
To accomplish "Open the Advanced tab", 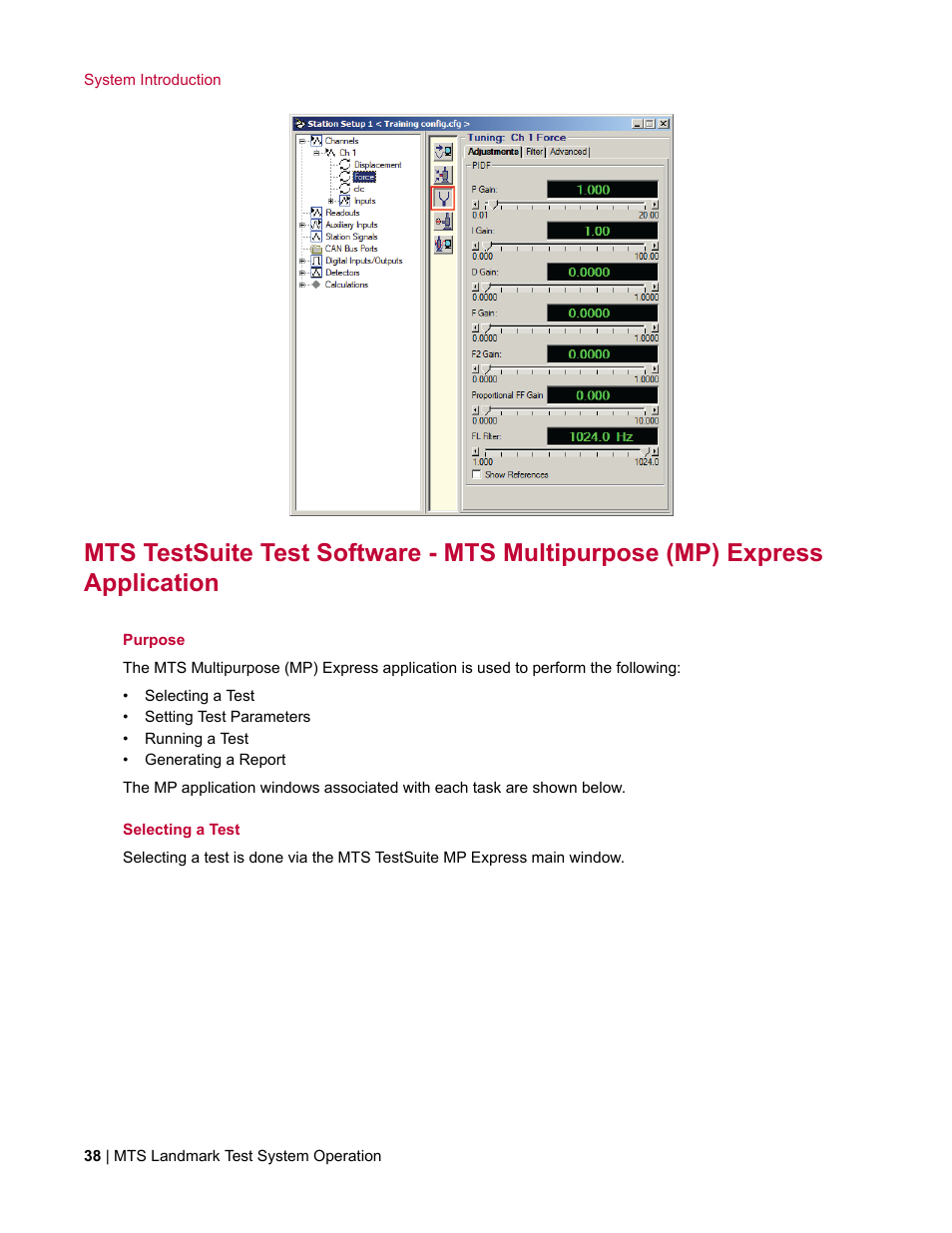I will 569,152.
